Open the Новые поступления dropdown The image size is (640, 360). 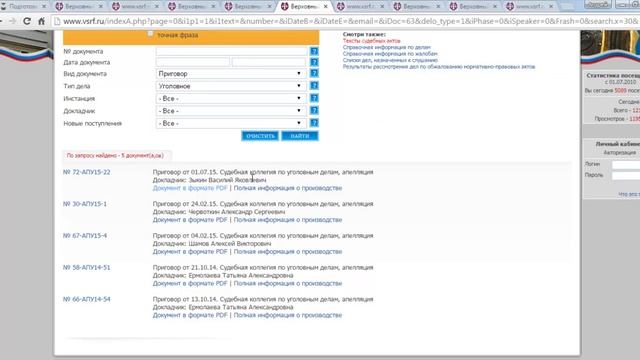231,123
